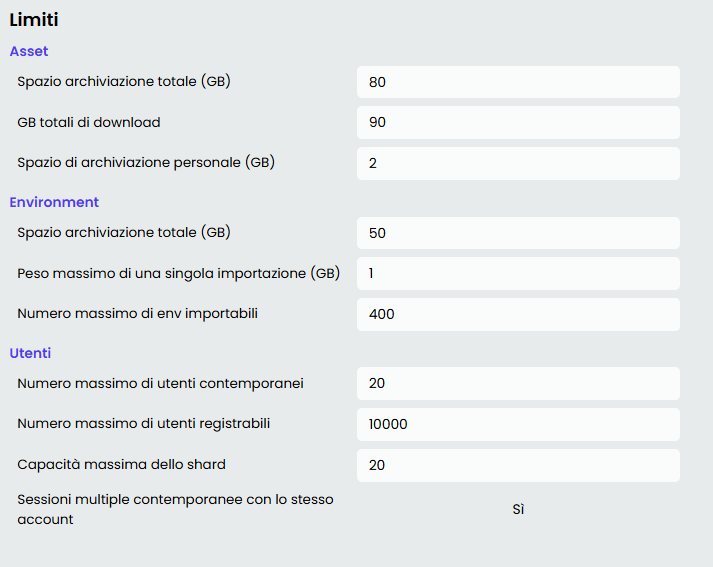Edit the personal storage space field

[x=518, y=163]
